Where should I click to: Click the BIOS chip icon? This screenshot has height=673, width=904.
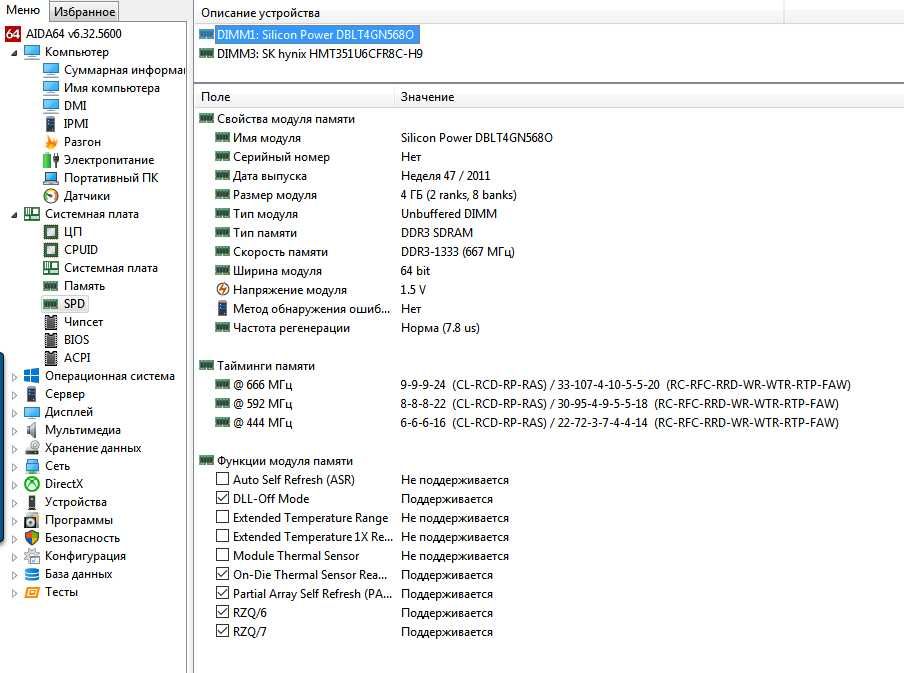click(51, 340)
